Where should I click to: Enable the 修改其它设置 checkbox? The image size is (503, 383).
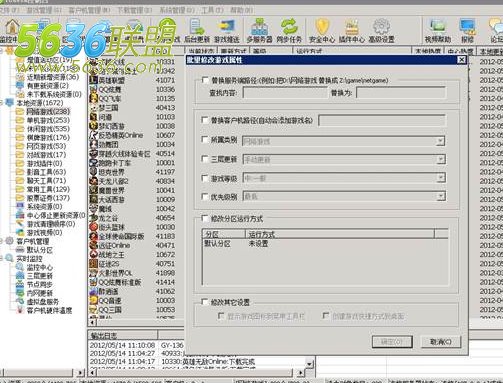pos(205,302)
